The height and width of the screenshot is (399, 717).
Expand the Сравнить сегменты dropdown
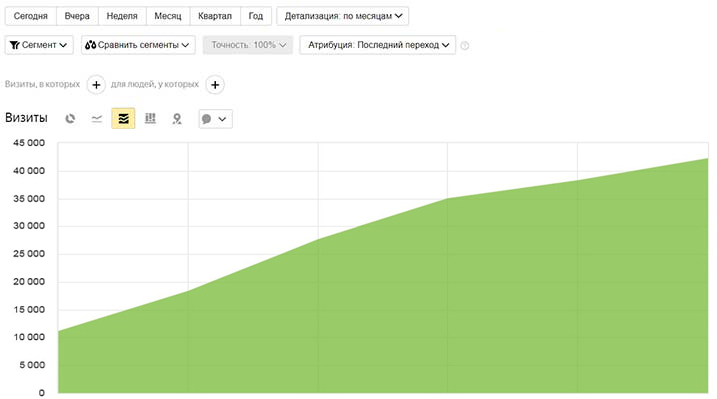click(138, 45)
